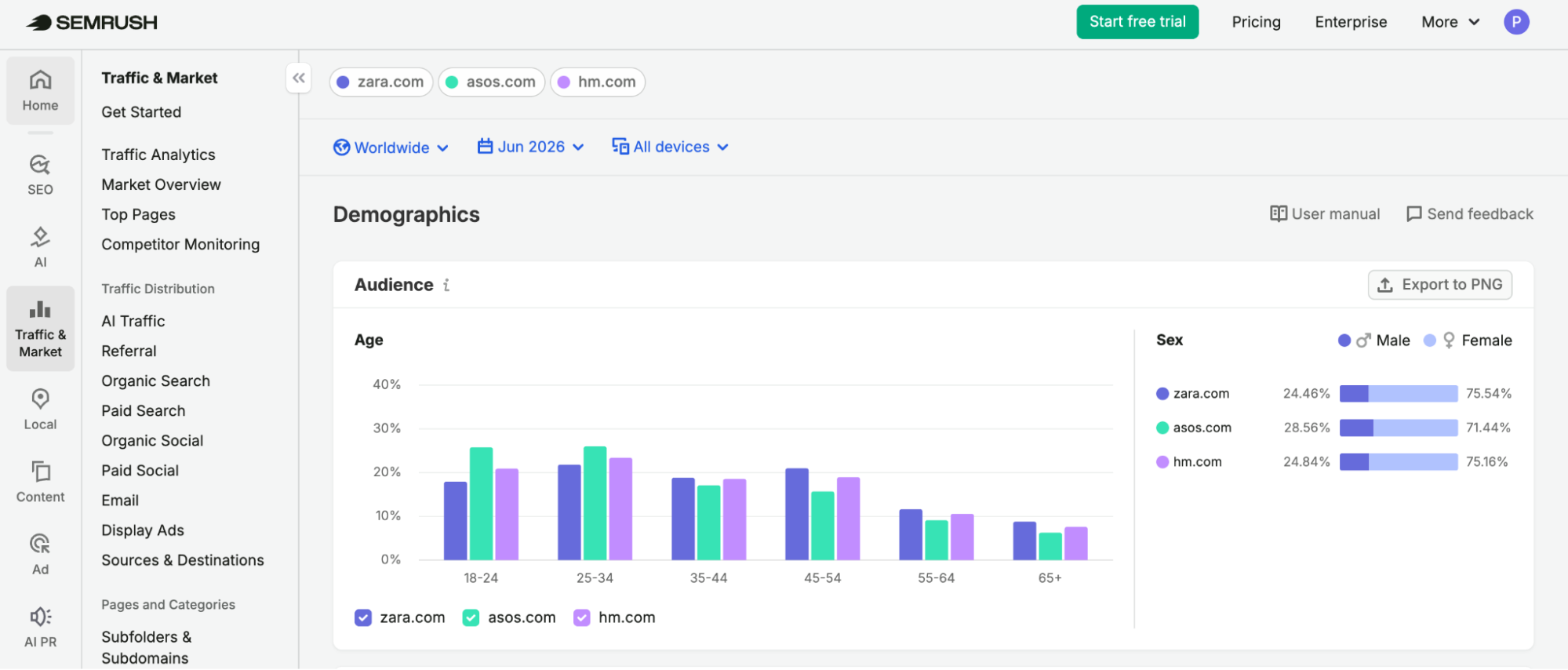Screen dimensions: 1568x670
Task: Open Subfolders & Subdomains in side menu
Action: click(147, 647)
